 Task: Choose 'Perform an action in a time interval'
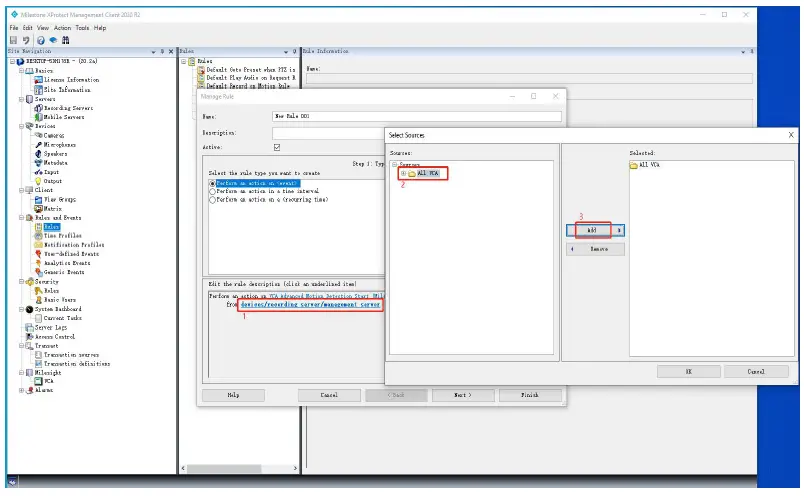tap(212, 191)
